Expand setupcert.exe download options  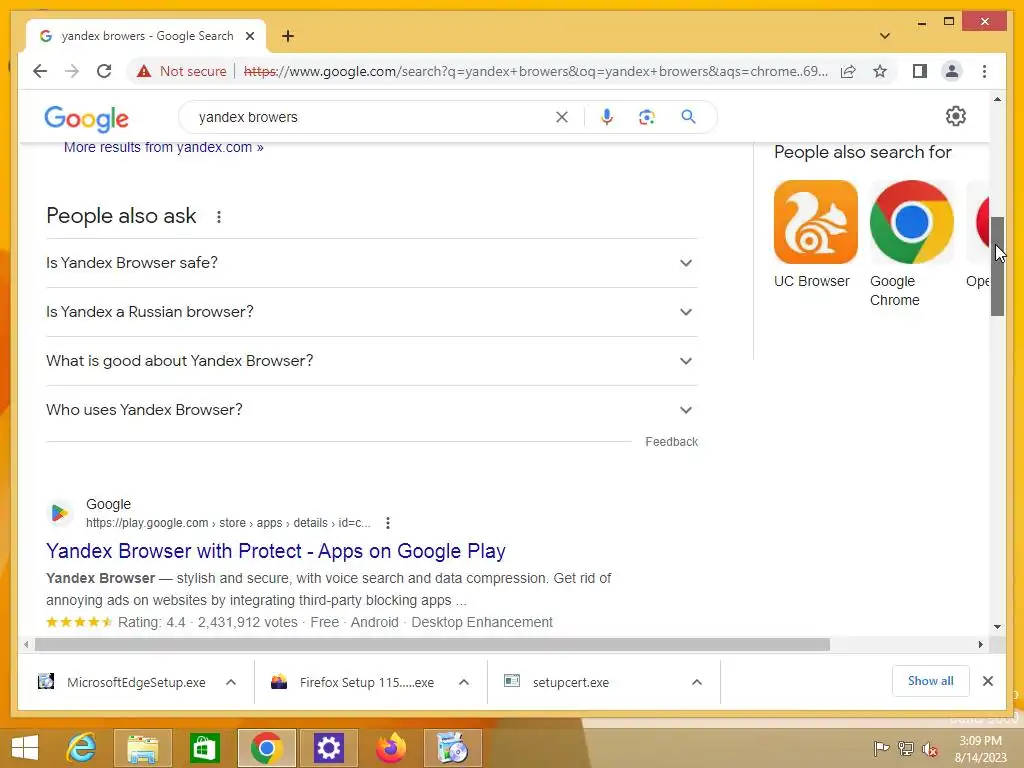click(x=697, y=682)
